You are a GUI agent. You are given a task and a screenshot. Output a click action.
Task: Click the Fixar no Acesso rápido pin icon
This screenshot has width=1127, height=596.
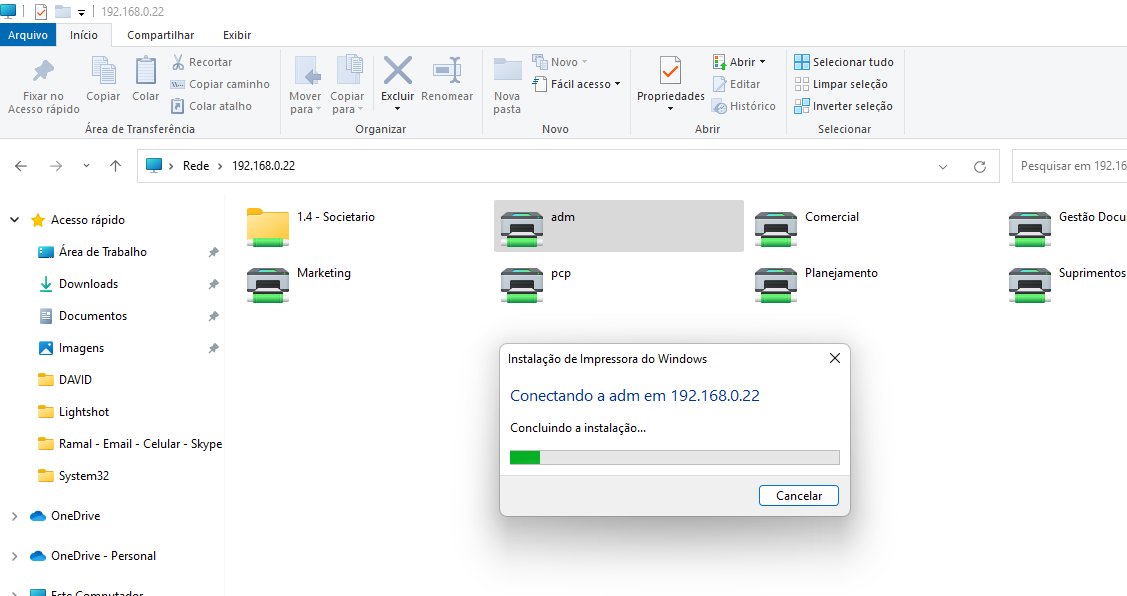point(43,73)
